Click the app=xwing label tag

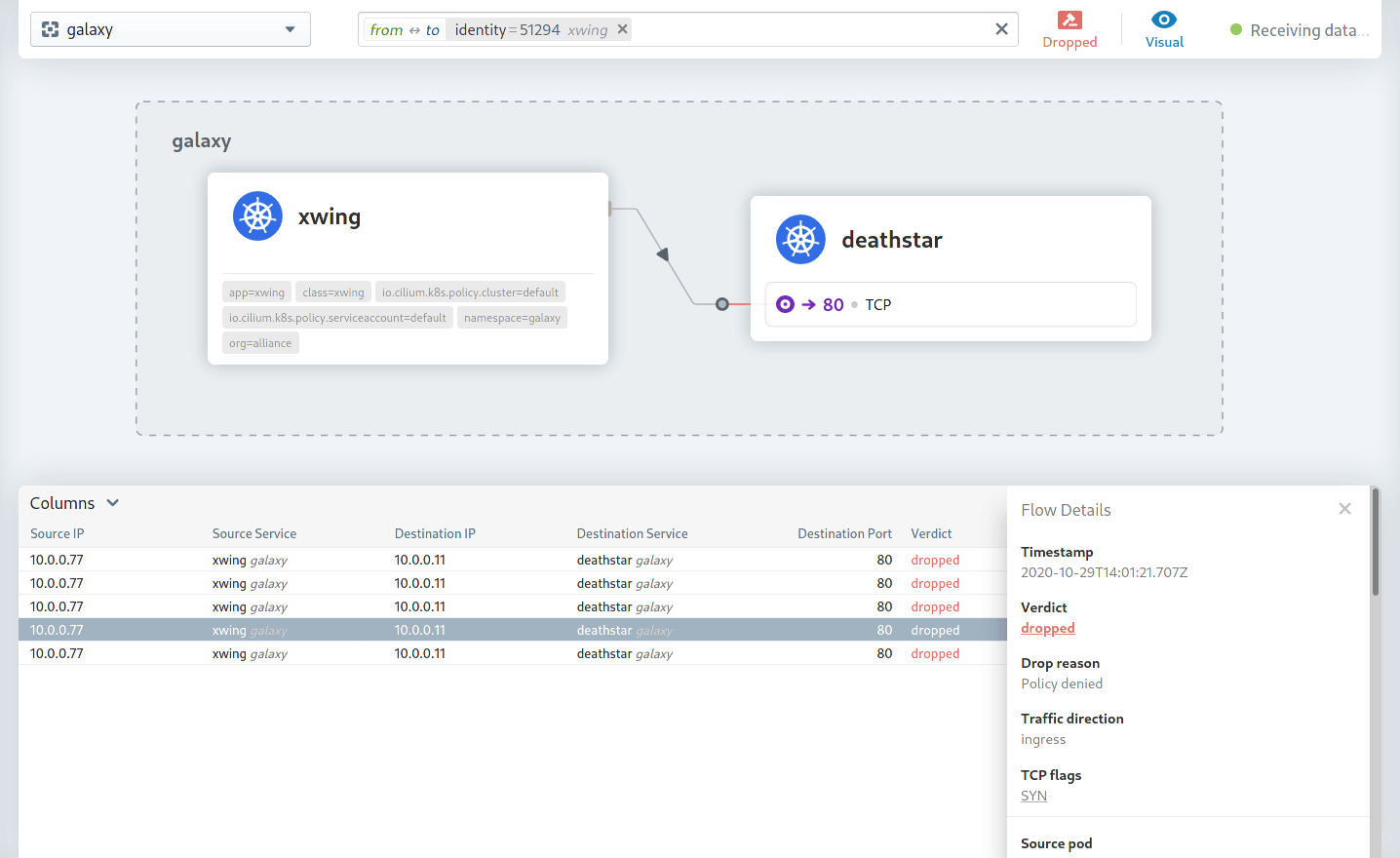pos(256,292)
